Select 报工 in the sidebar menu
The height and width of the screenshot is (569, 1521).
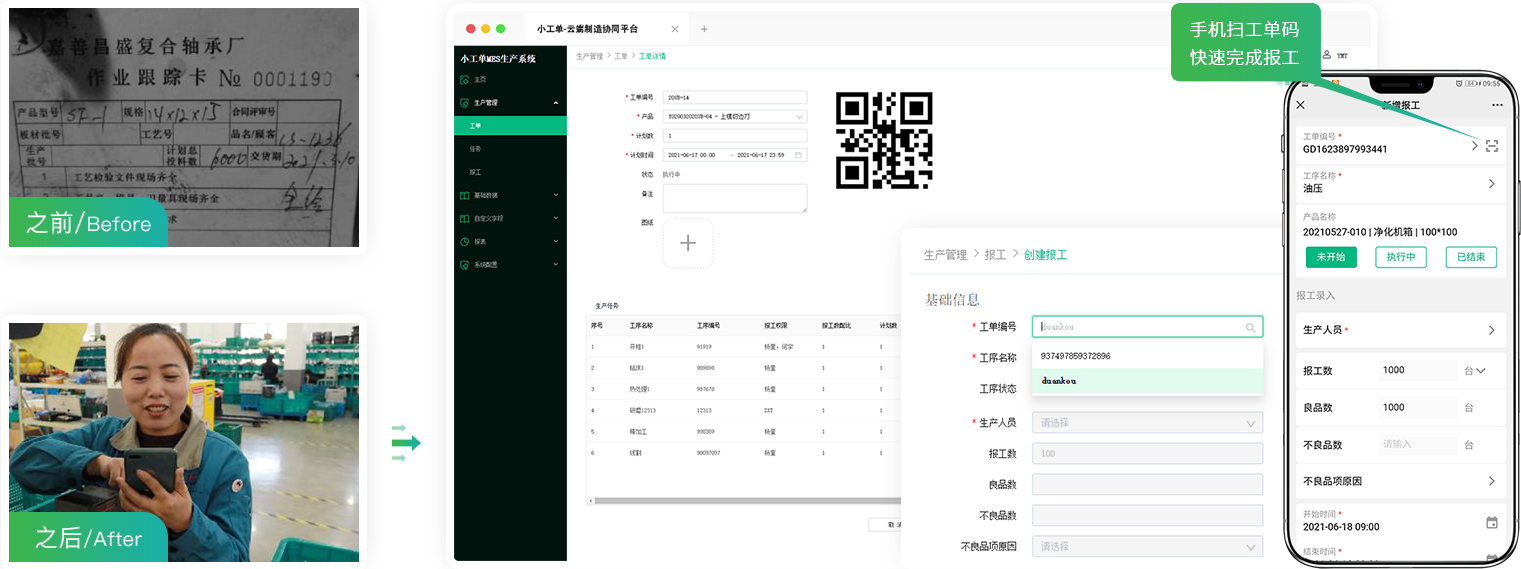[x=476, y=172]
